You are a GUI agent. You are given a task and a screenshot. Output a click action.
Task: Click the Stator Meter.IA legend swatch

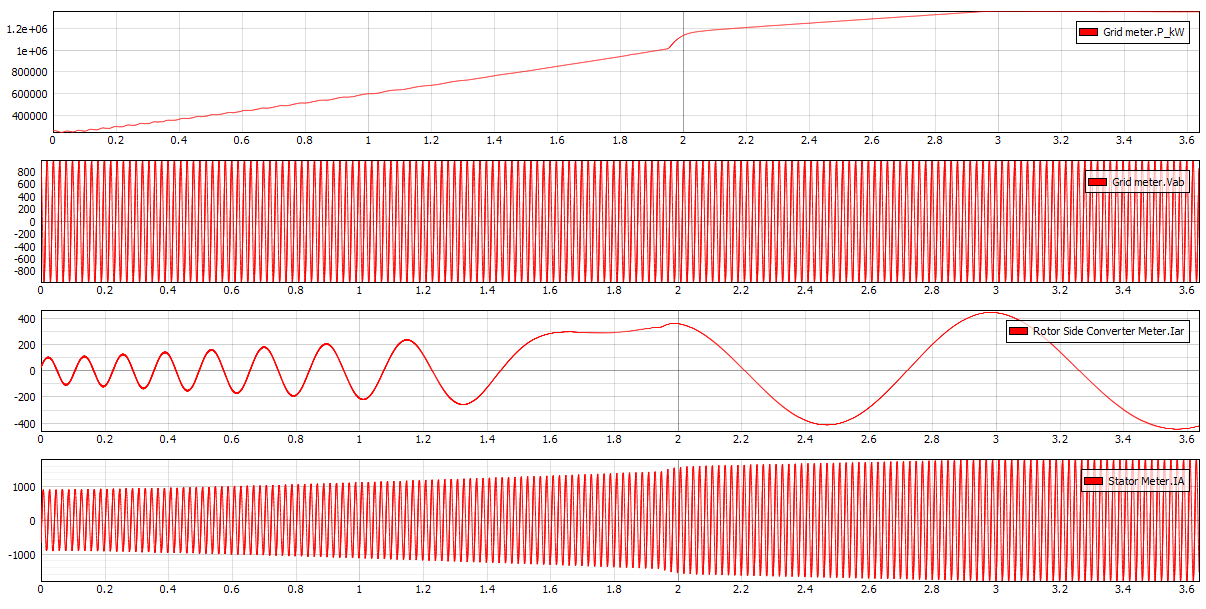point(1092,482)
